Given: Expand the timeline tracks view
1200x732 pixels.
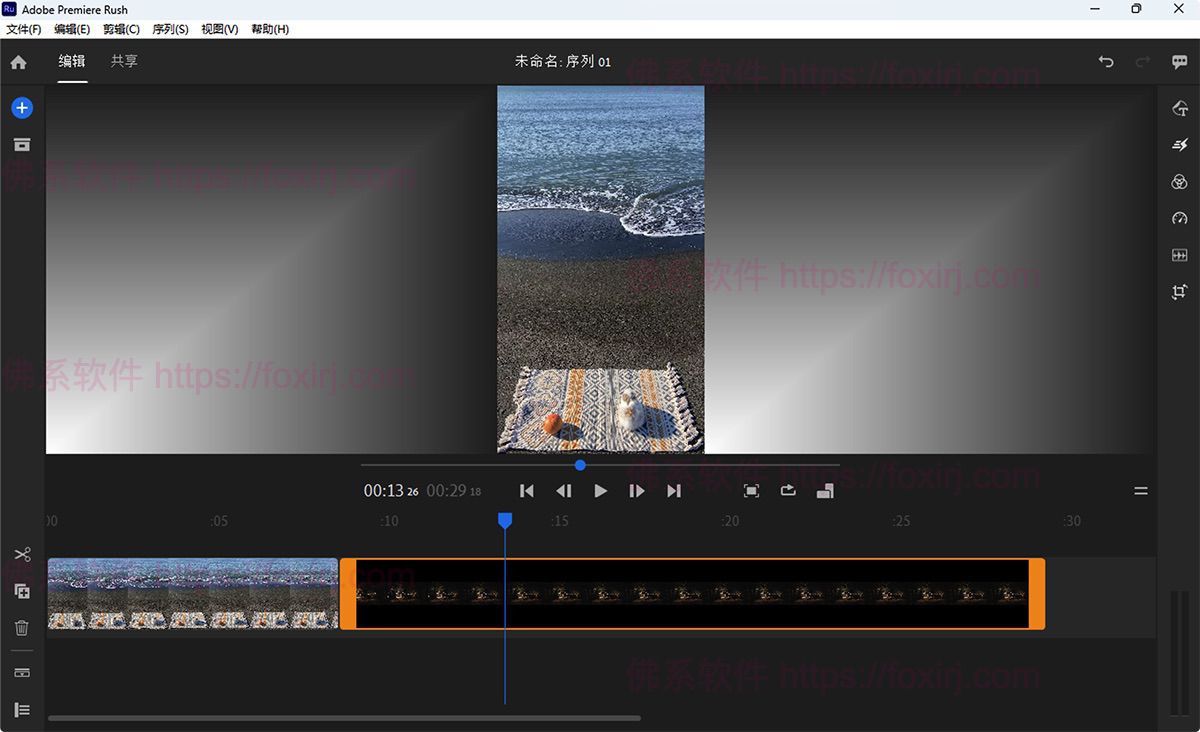Looking at the screenshot, I should pos(22,710).
